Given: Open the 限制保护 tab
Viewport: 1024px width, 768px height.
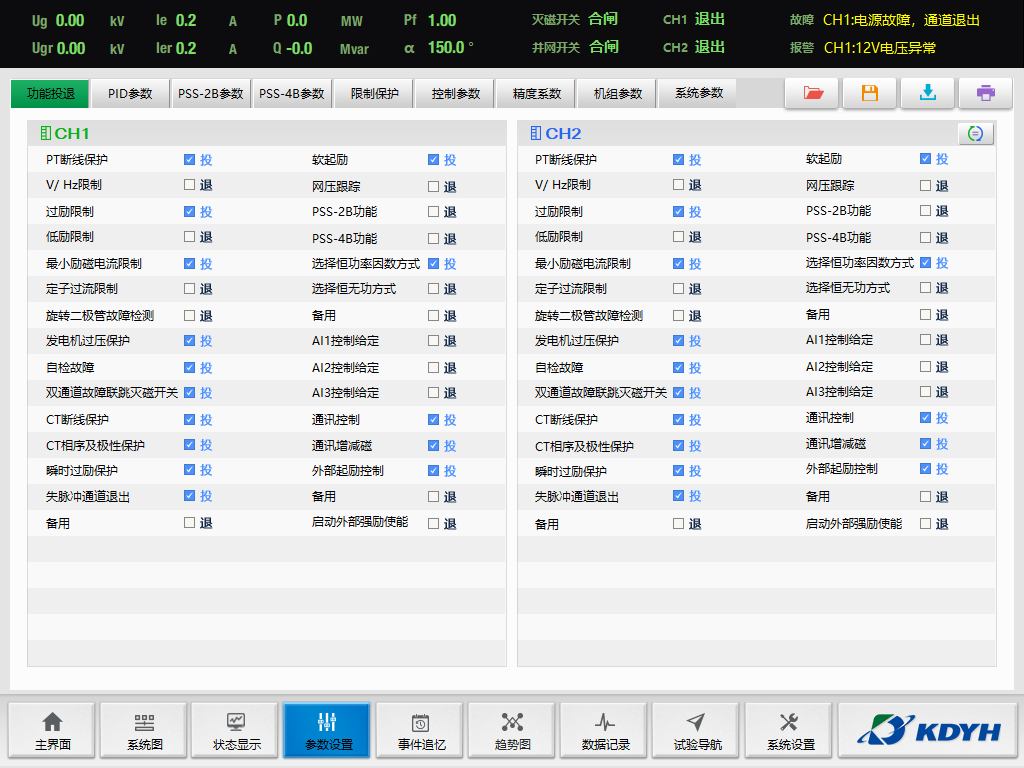Looking at the screenshot, I should [x=374, y=94].
